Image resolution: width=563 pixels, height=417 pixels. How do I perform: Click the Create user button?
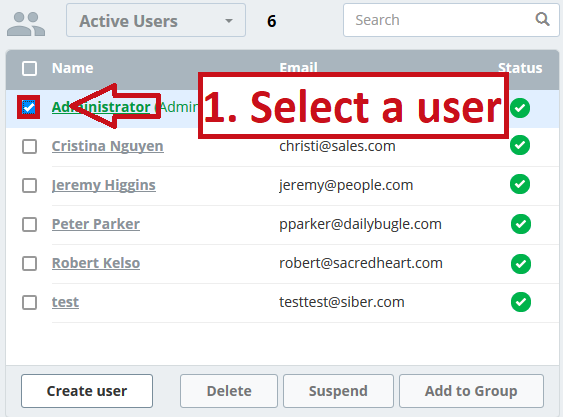pos(87,391)
